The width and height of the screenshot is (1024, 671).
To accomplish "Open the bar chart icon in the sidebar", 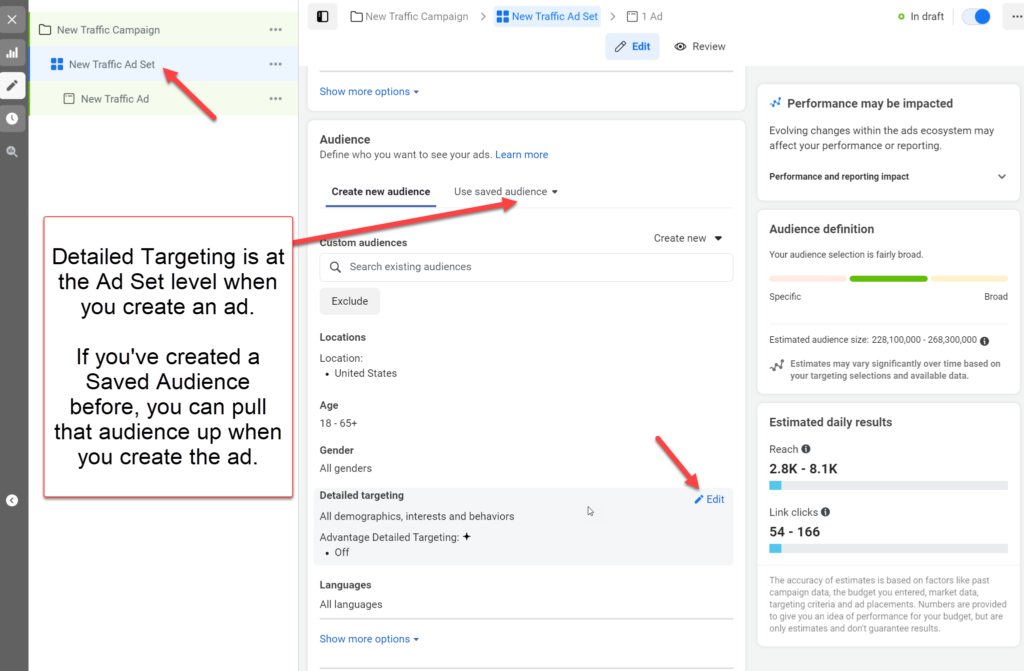I will [x=12, y=53].
